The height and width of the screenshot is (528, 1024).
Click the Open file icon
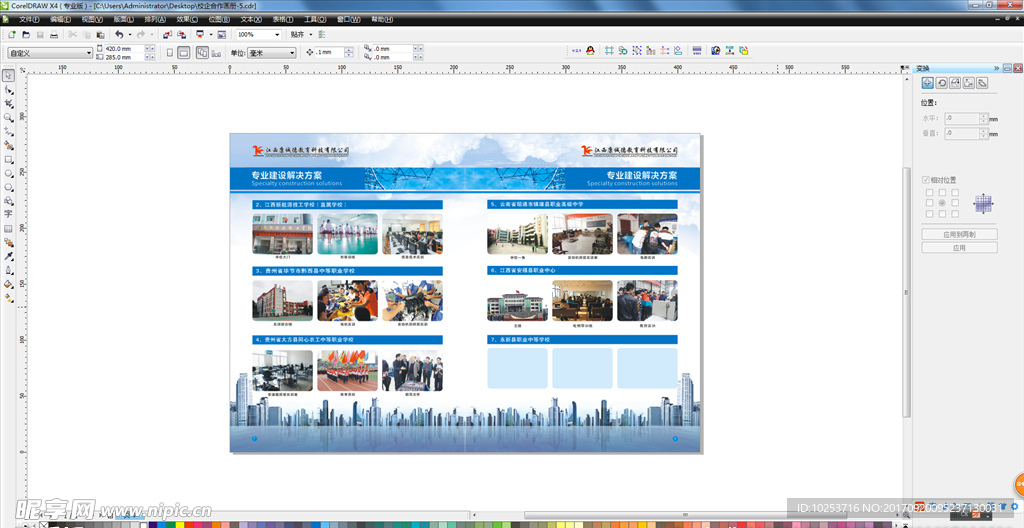click(x=26, y=35)
